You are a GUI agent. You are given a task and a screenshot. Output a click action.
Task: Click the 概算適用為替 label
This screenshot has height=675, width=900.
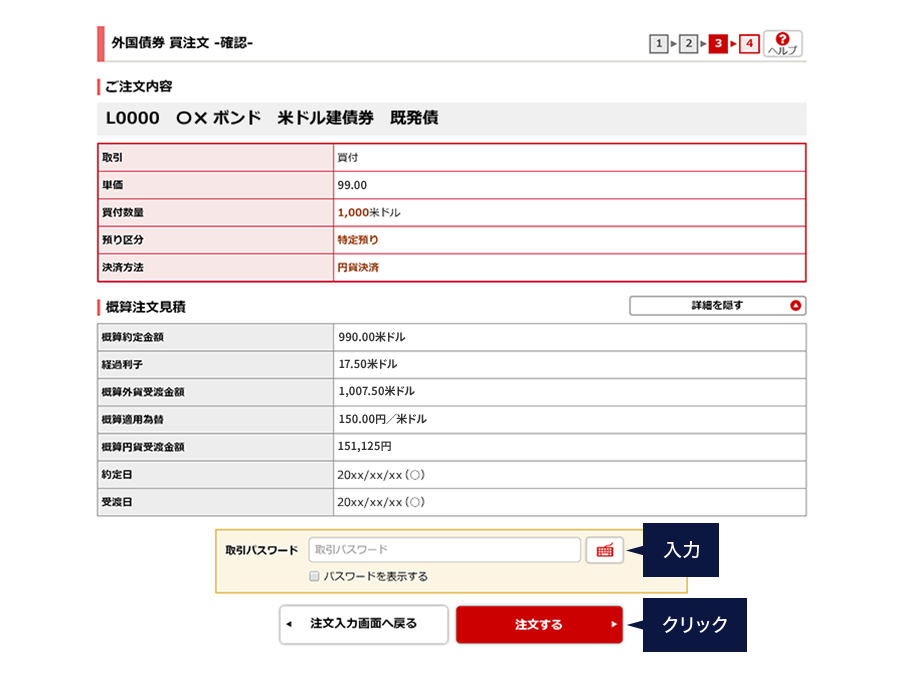[x=133, y=420]
